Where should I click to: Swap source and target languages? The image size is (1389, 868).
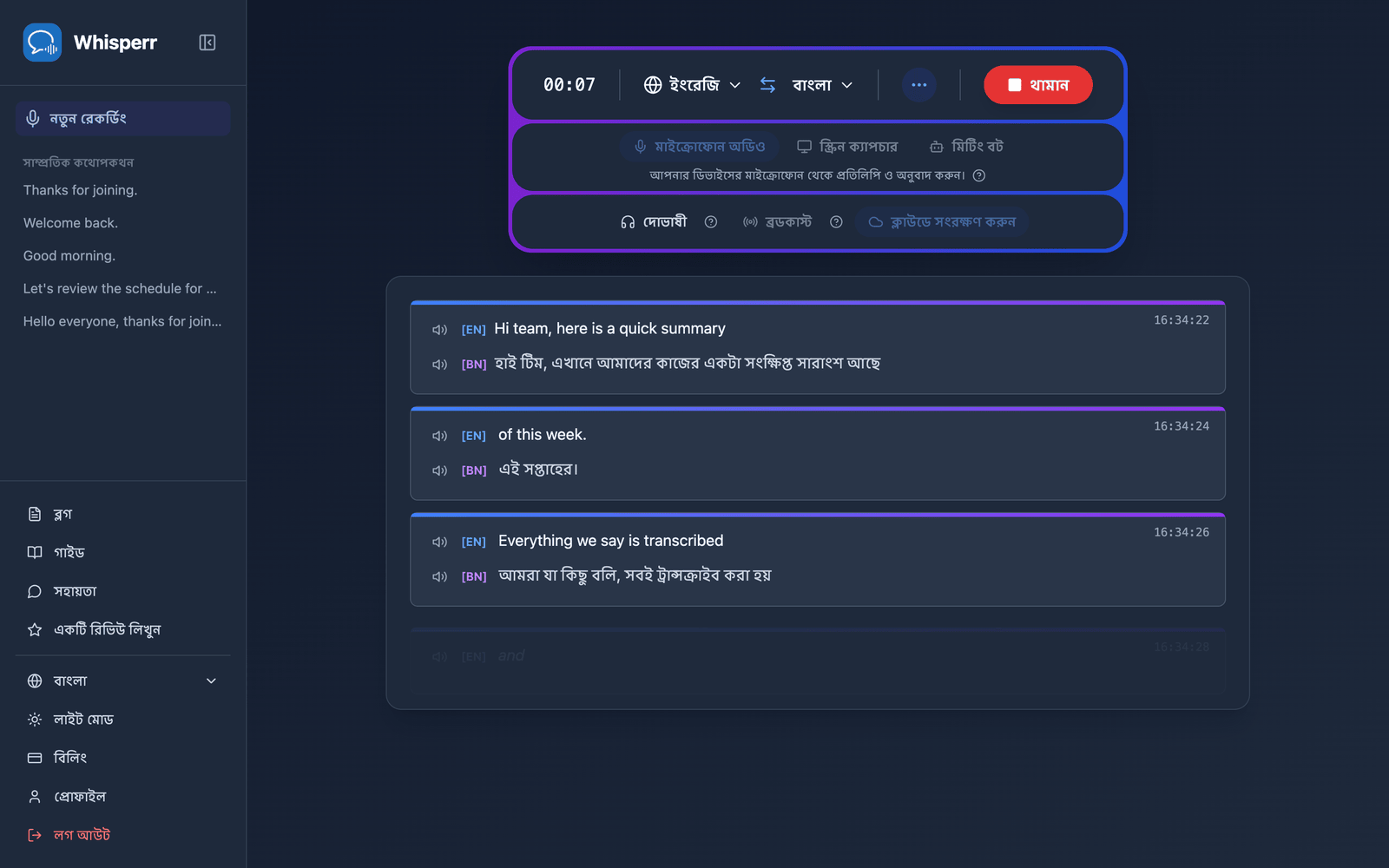767,85
